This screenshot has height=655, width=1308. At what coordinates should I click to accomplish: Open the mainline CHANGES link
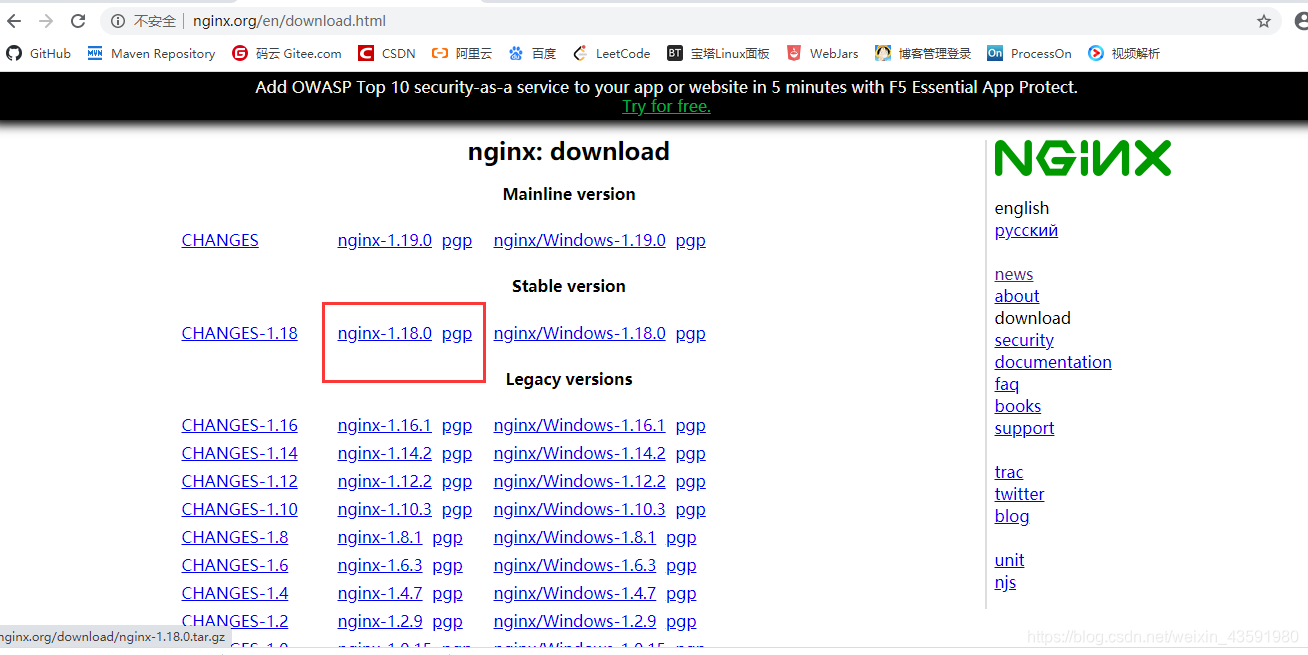pos(220,240)
